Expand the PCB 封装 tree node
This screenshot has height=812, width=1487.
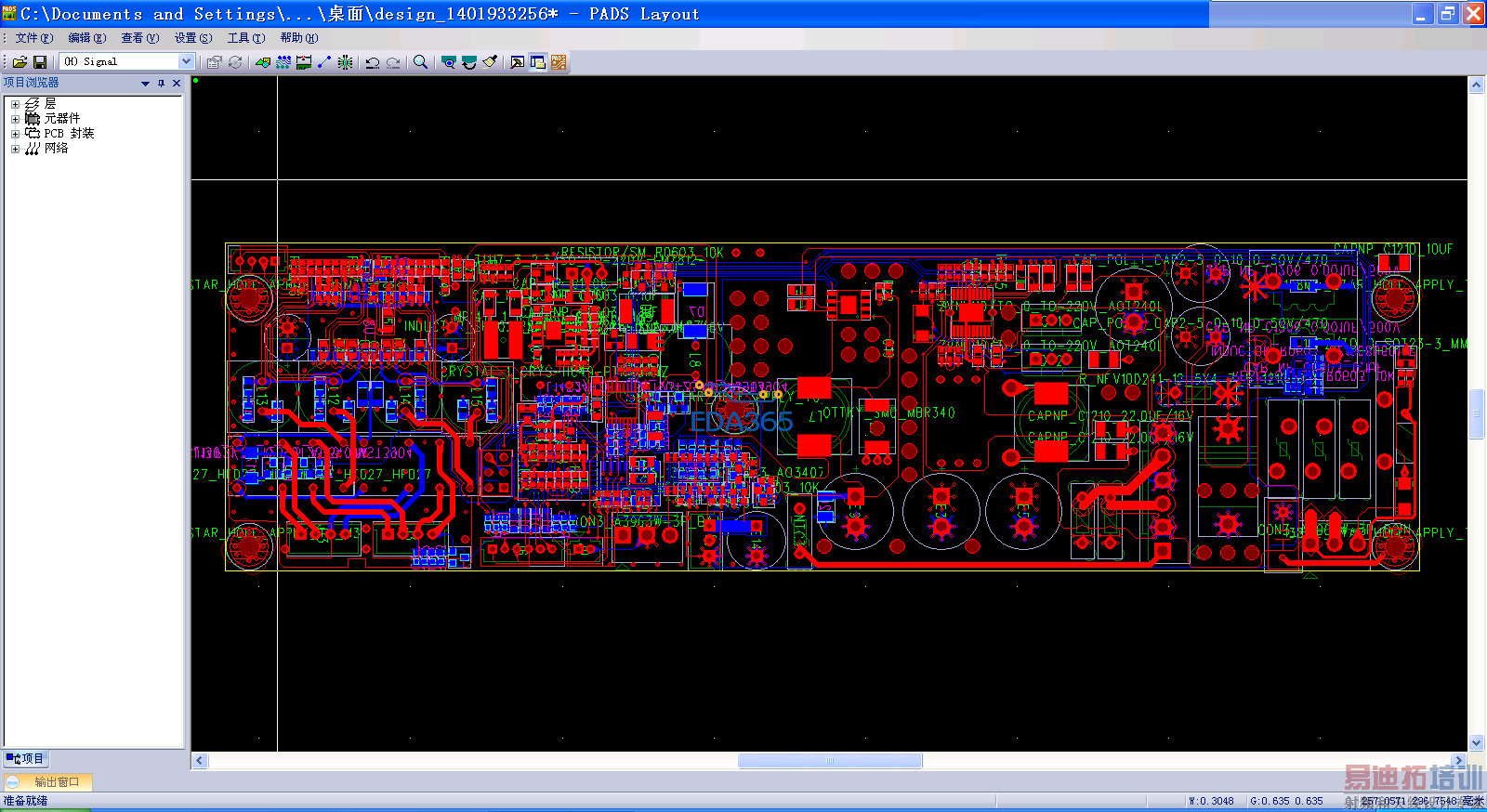point(15,134)
